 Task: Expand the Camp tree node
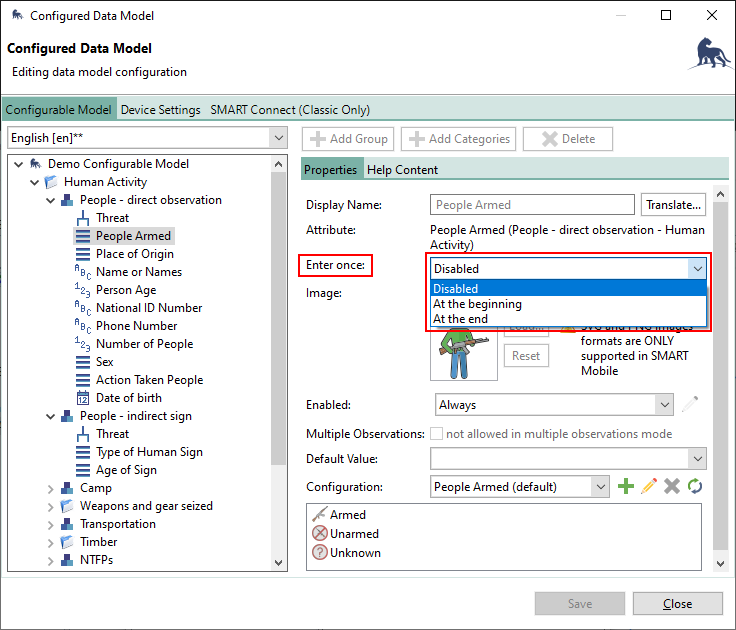tap(51, 488)
